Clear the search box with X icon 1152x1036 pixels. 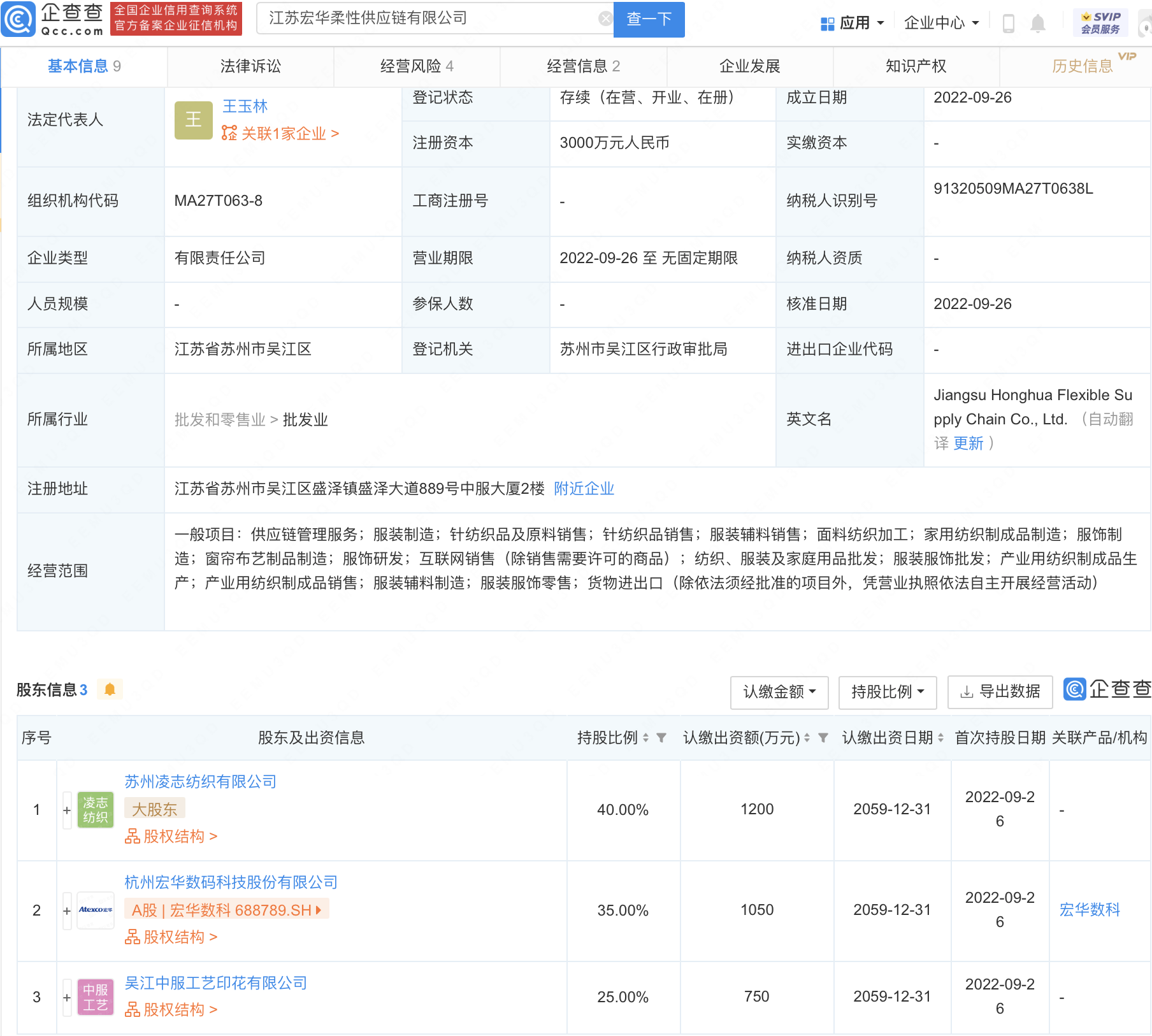tap(605, 18)
